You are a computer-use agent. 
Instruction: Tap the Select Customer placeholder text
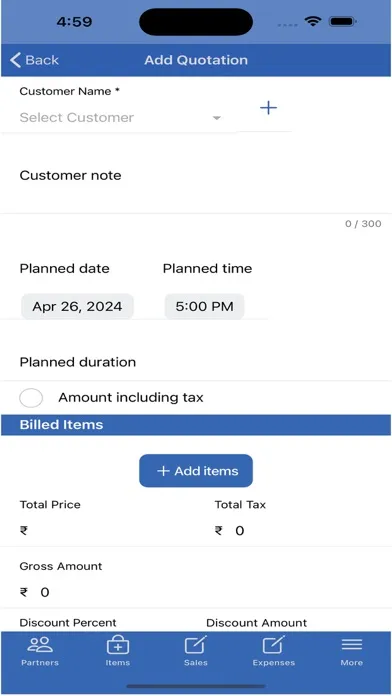coord(76,118)
